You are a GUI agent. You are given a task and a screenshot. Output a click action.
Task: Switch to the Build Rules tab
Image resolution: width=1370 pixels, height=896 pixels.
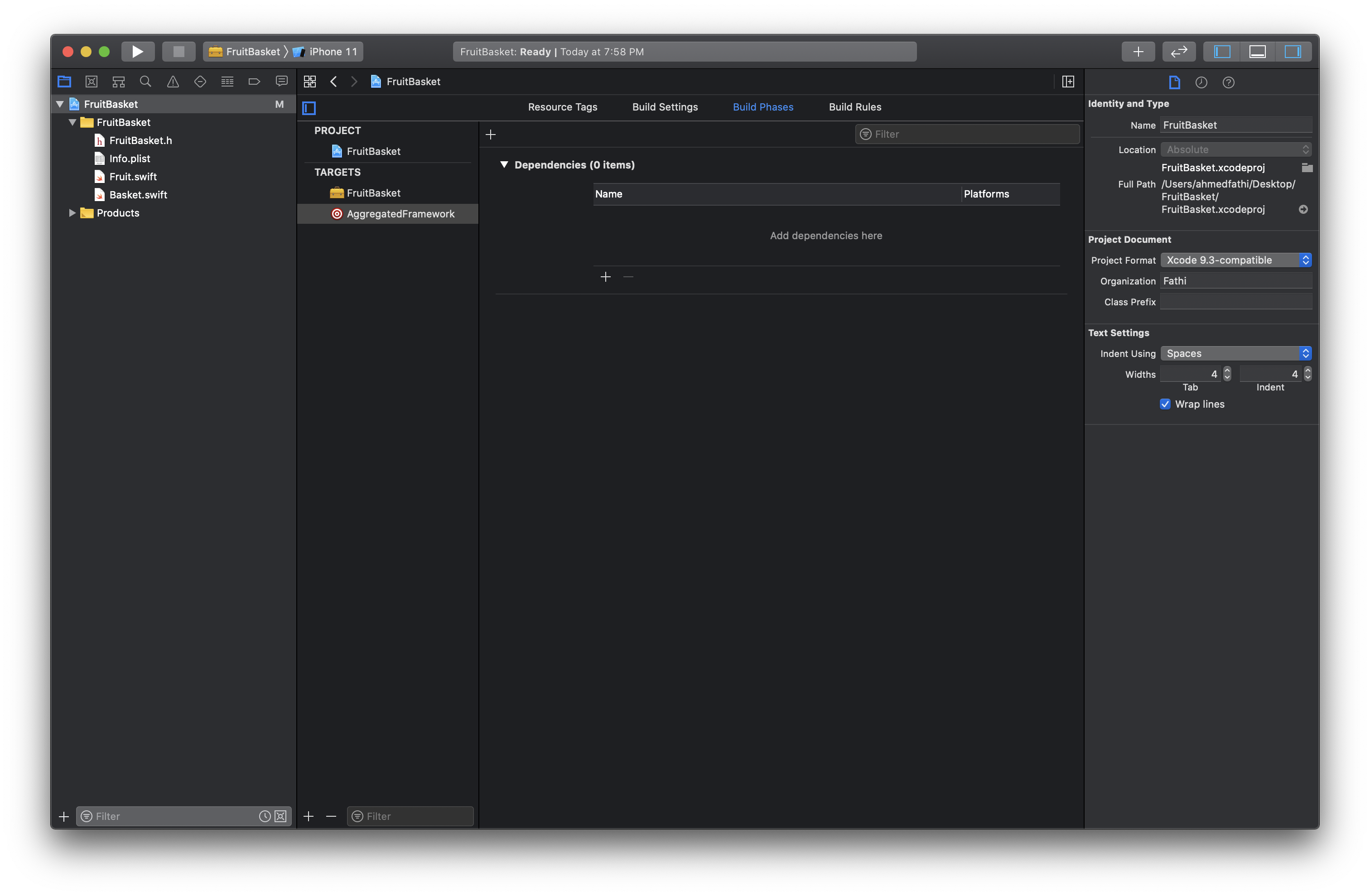[x=855, y=107]
